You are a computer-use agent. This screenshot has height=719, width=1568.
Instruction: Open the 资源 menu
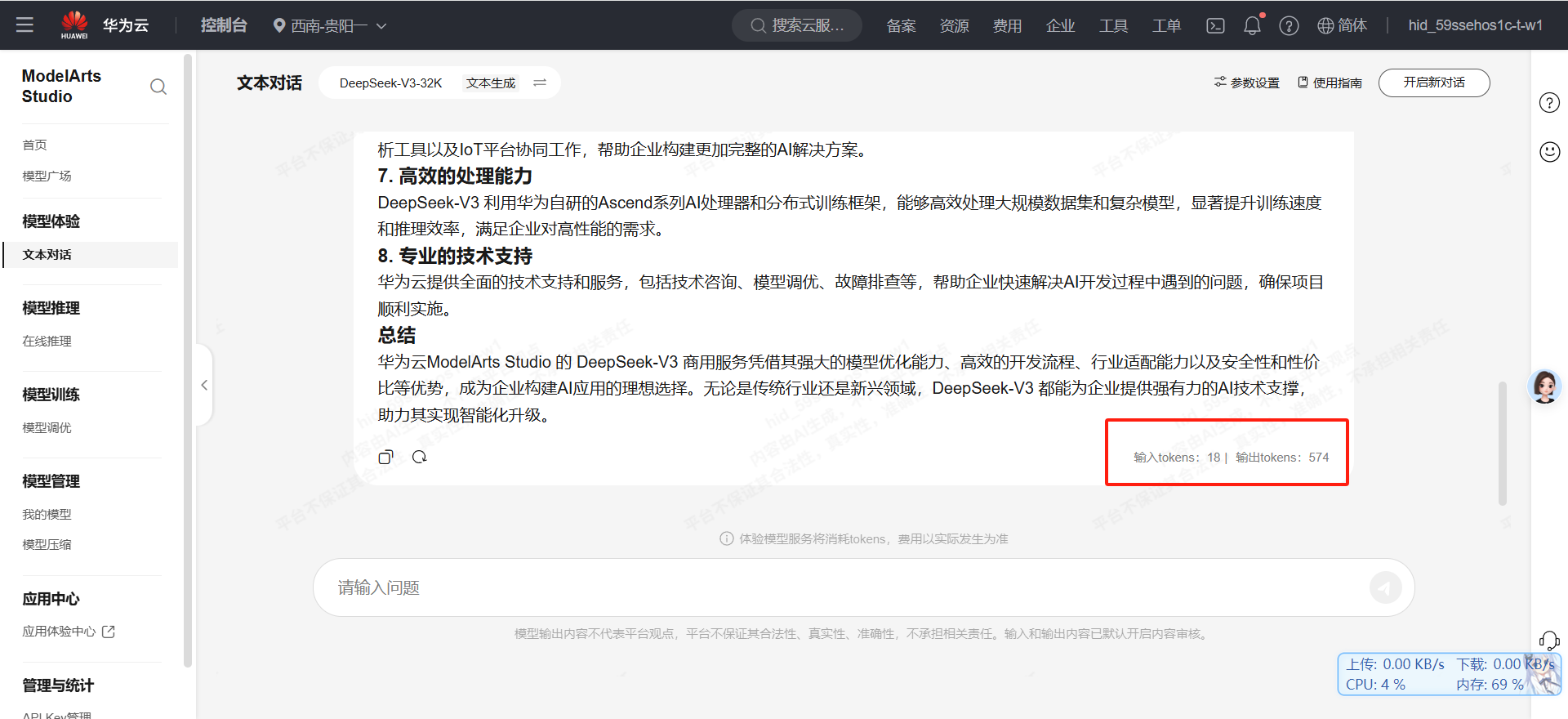pos(954,25)
